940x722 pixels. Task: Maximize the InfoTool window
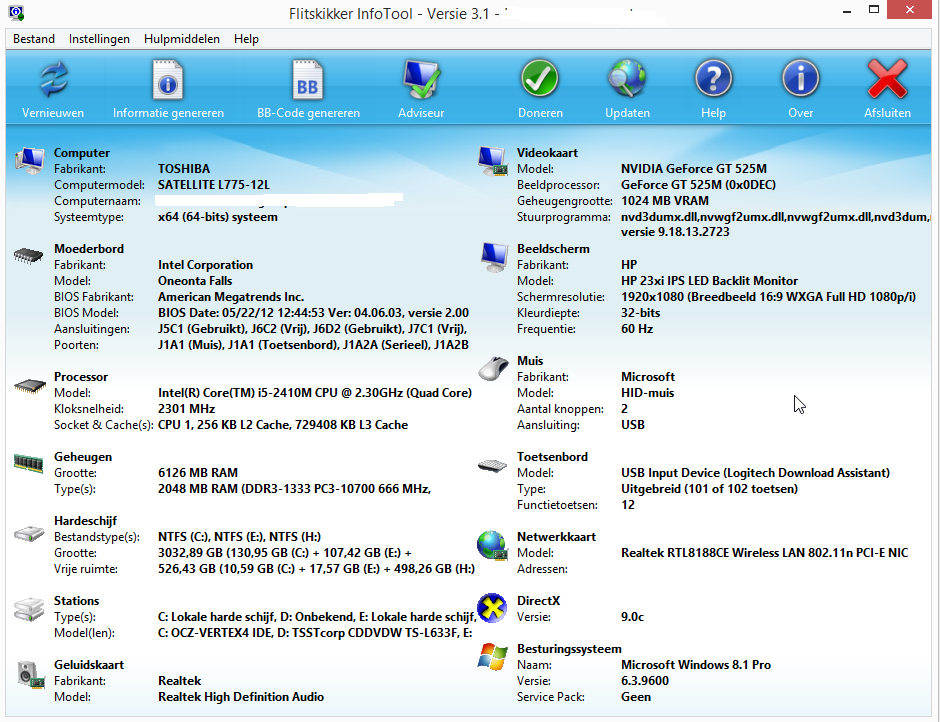(x=874, y=10)
